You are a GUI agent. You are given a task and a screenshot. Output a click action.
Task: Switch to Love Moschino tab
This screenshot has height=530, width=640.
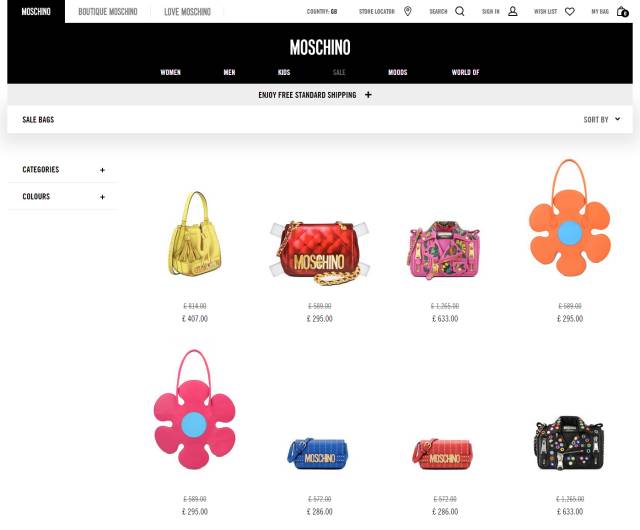pos(187,11)
